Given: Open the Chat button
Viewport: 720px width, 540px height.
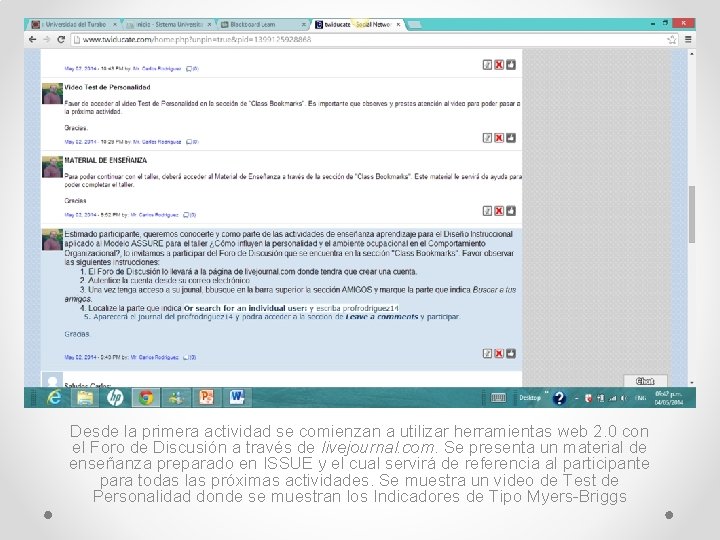Looking at the screenshot, I should point(645,381).
